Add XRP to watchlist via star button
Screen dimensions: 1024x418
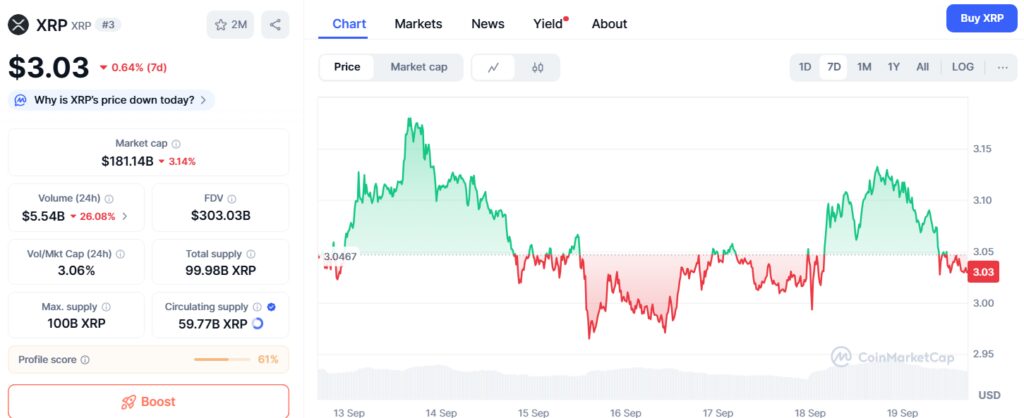tap(231, 25)
